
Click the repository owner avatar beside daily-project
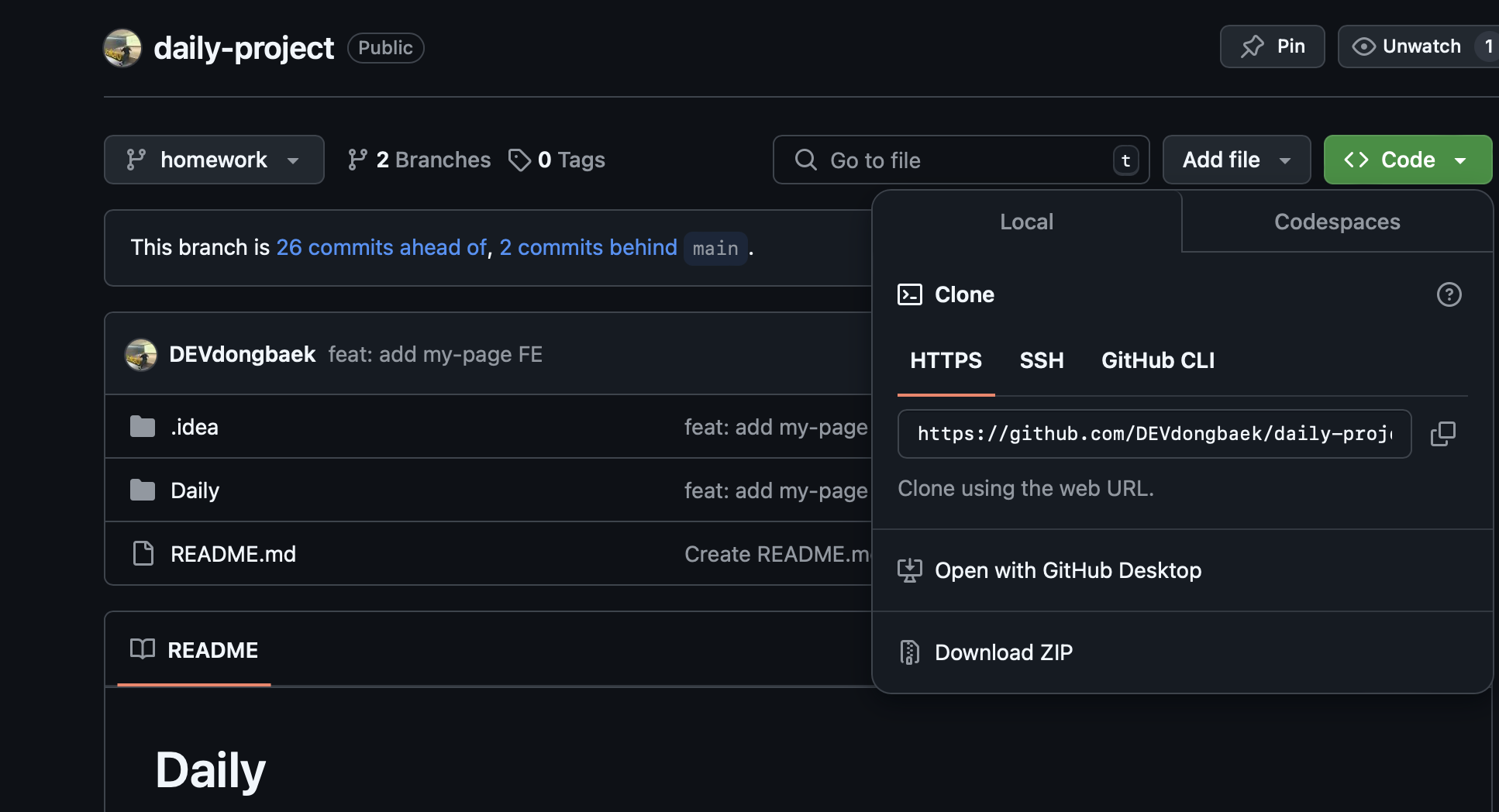(x=122, y=48)
